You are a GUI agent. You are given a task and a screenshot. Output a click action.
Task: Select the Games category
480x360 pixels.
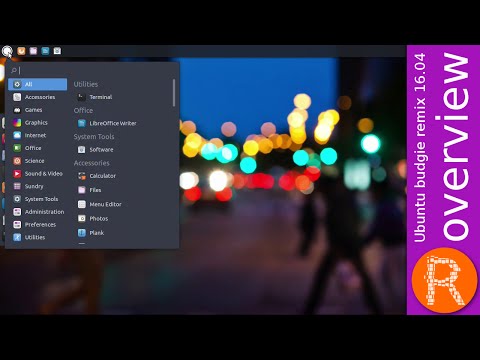[38, 110]
